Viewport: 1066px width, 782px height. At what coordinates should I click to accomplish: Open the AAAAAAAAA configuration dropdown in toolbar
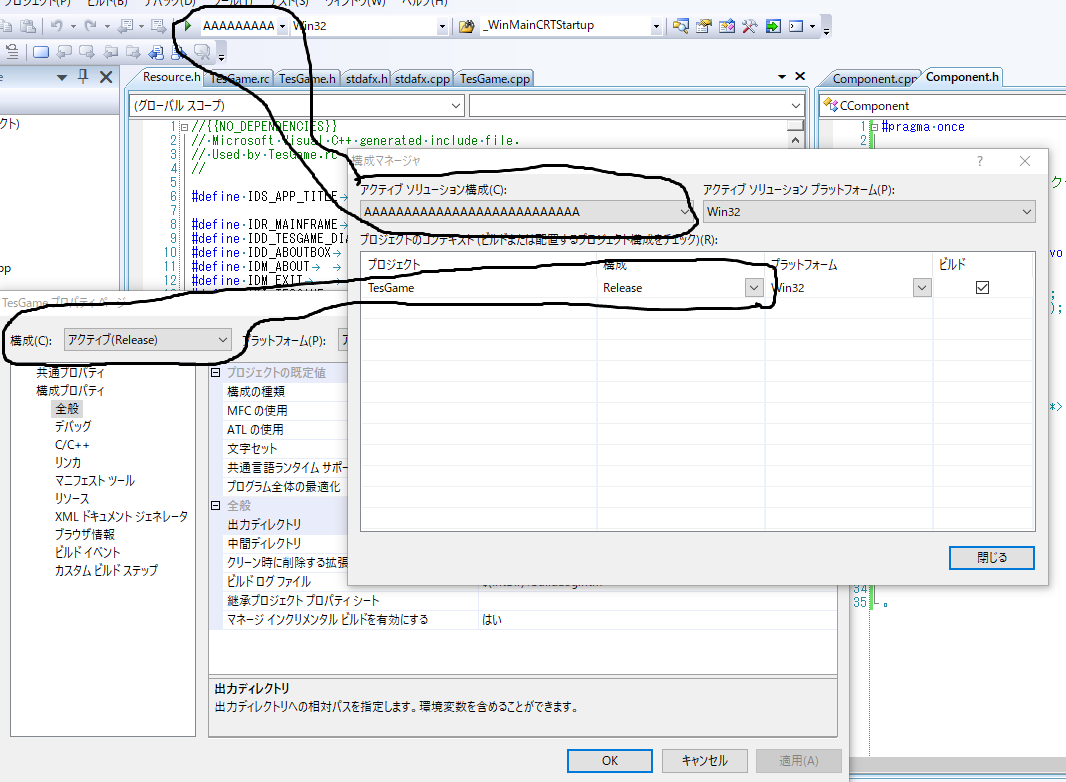pos(283,27)
